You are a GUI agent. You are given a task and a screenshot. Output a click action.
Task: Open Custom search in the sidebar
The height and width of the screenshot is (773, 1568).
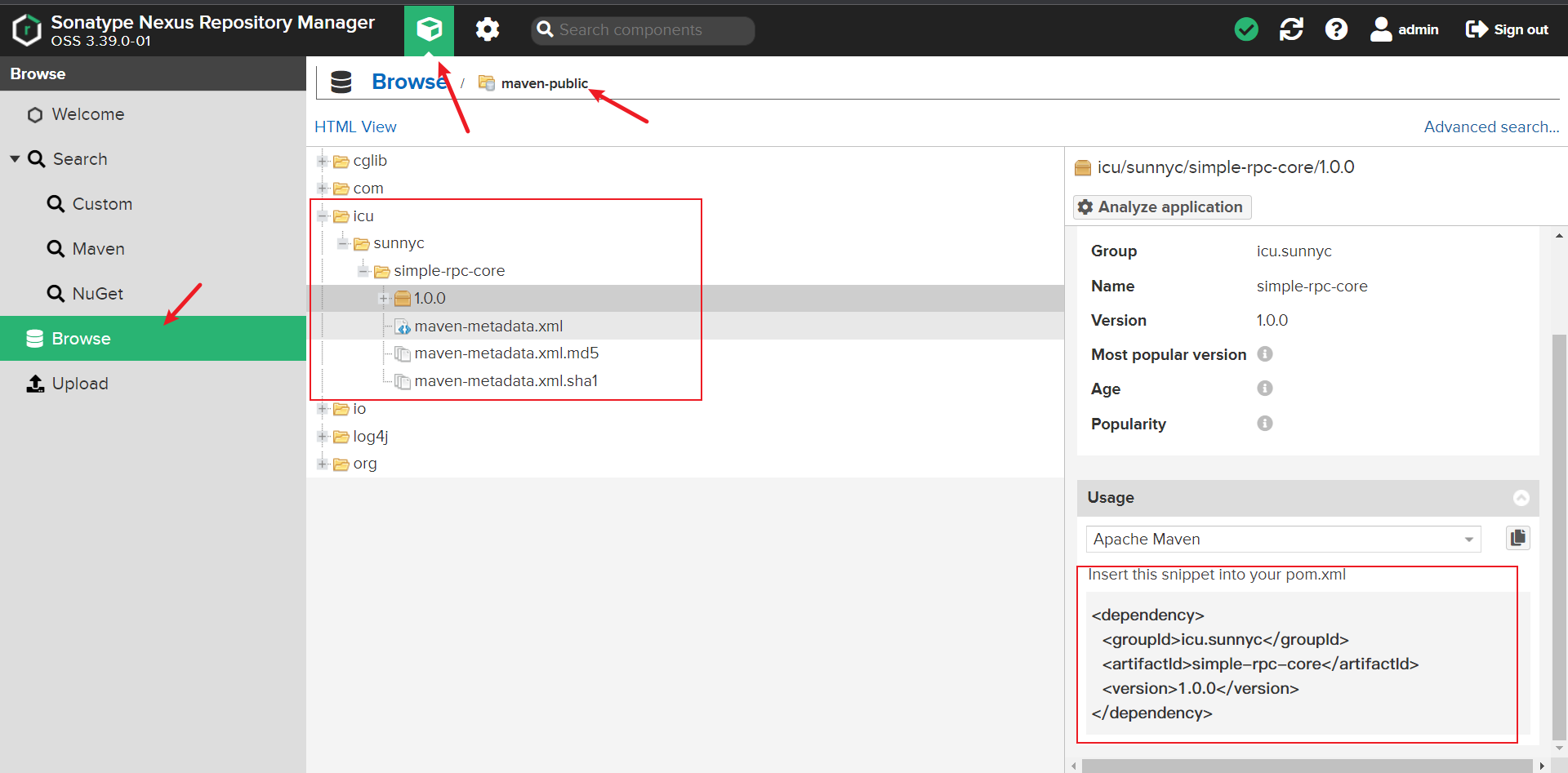click(x=154, y=204)
